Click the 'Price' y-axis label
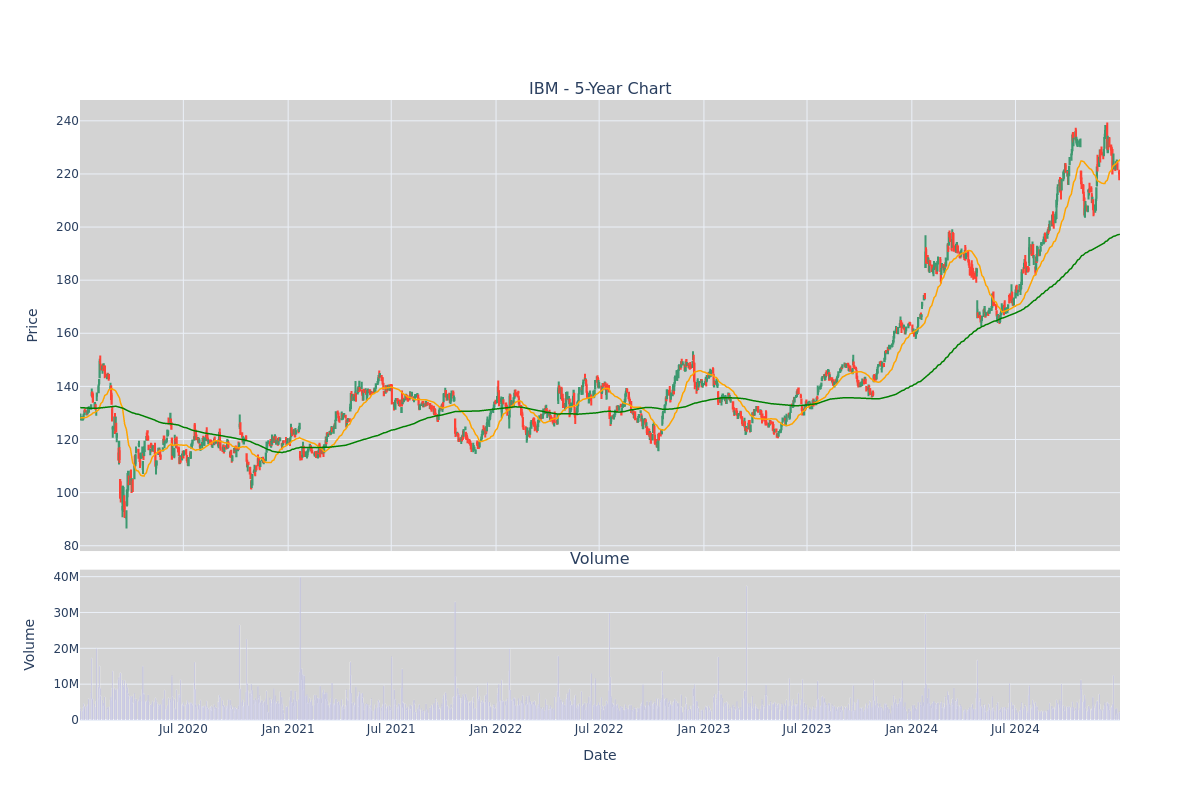The image size is (1200, 800). click(x=33, y=325)
